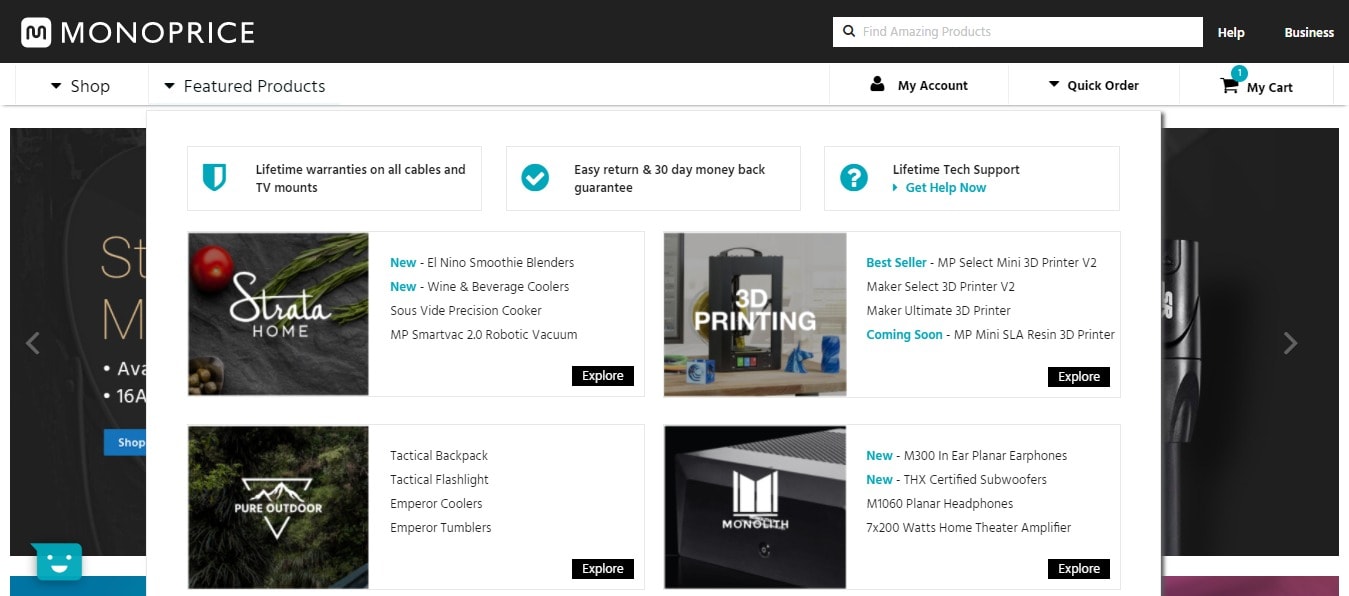Click the My Account person icon
This screenshot has height=596, width=1349.
[x=878, y=84]
